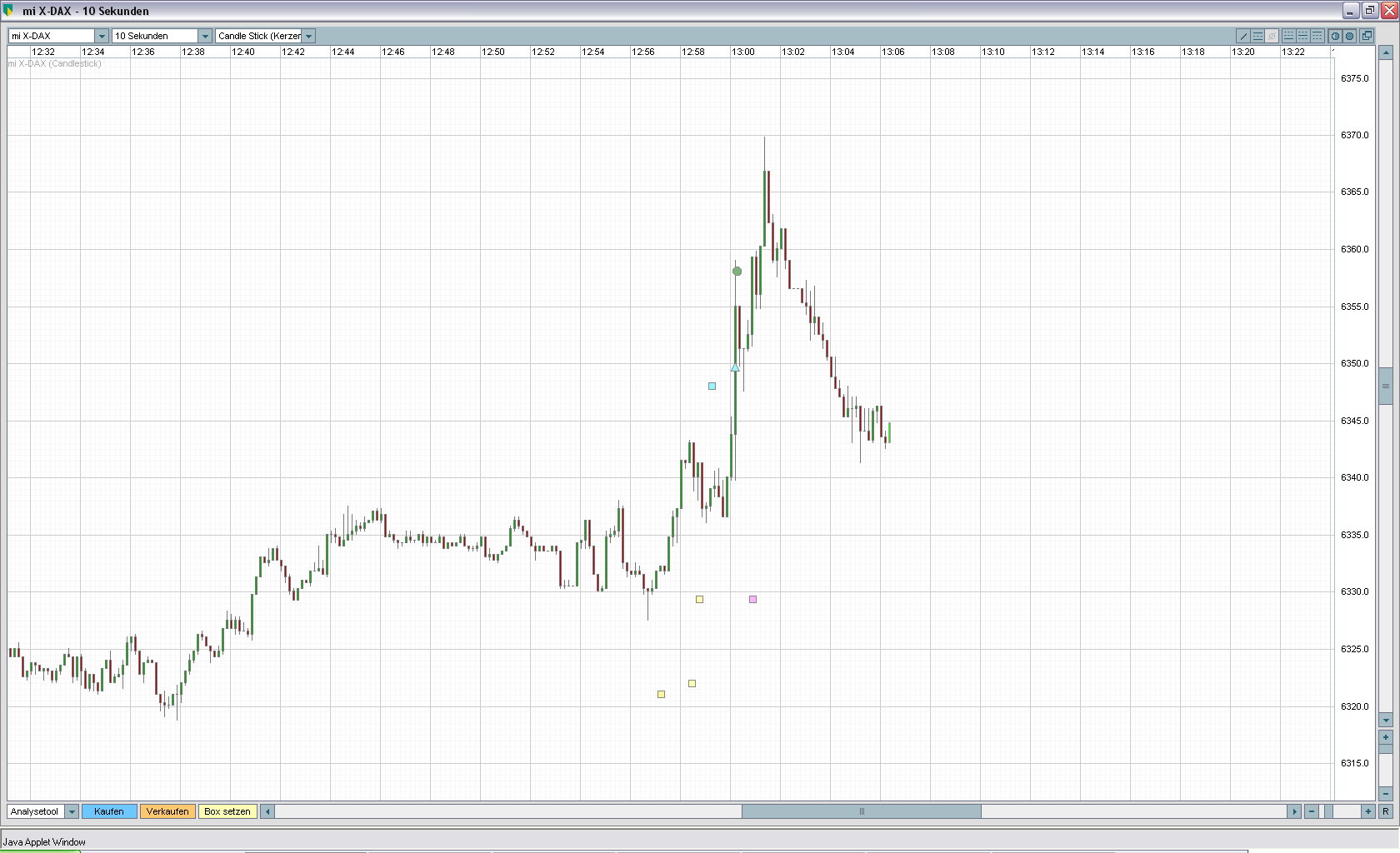Click the erase drawings tool icon
This screenshot has height=853, width=1400.
1272,36
